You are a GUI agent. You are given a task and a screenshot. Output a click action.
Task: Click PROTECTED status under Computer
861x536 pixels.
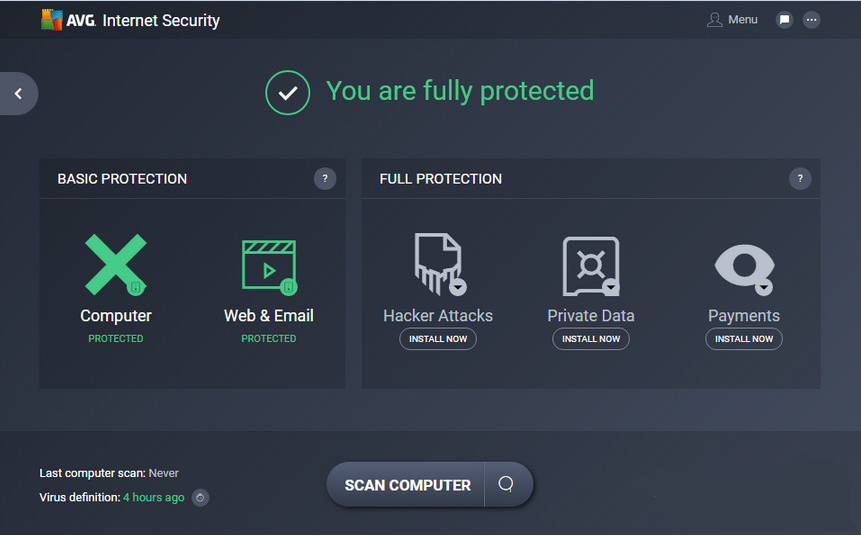point(116,339)
